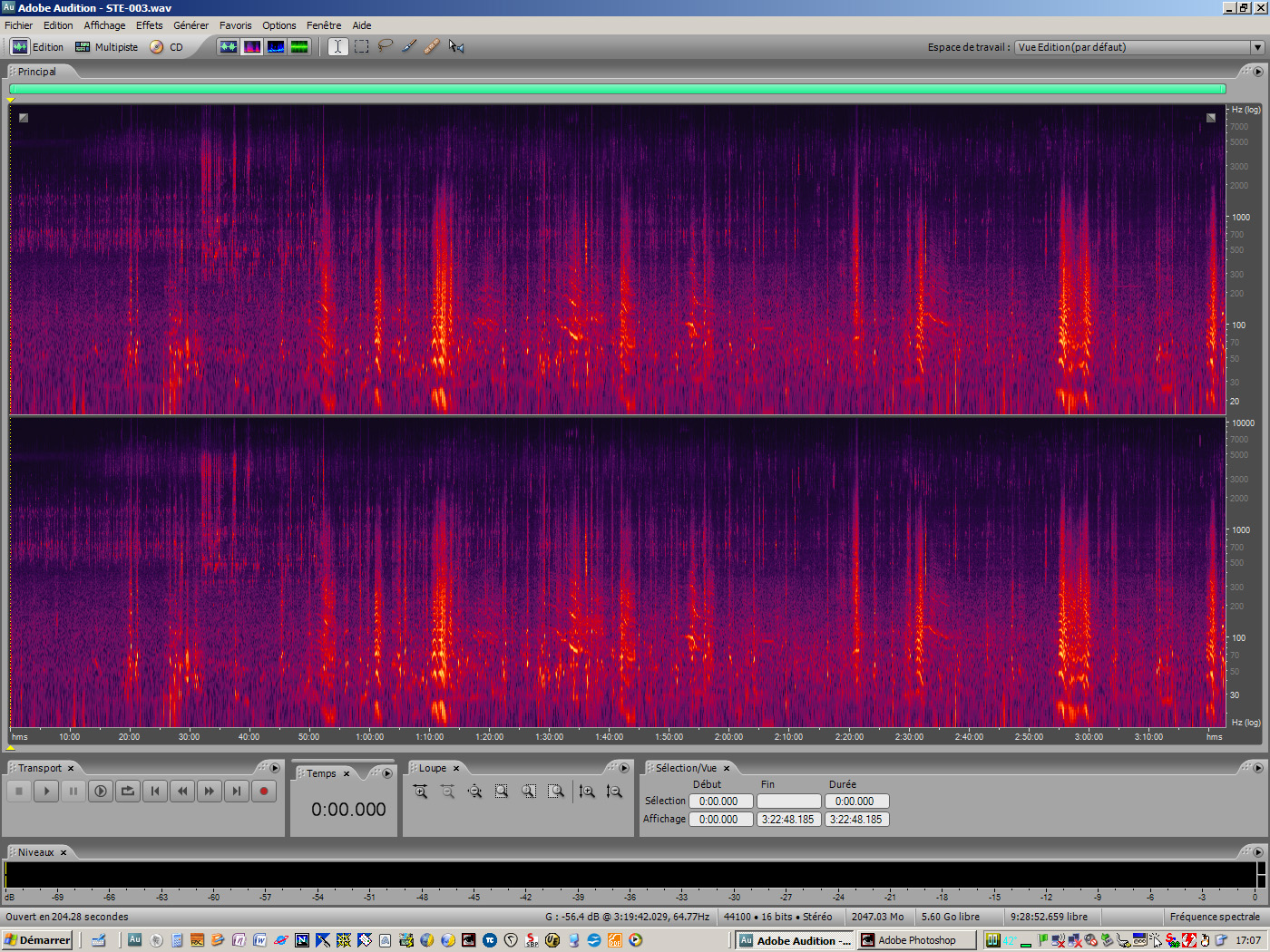The image size is (1270, 952).
Task: Click the horizontal zoom in icon in Loupe
Action: point(420,791)
